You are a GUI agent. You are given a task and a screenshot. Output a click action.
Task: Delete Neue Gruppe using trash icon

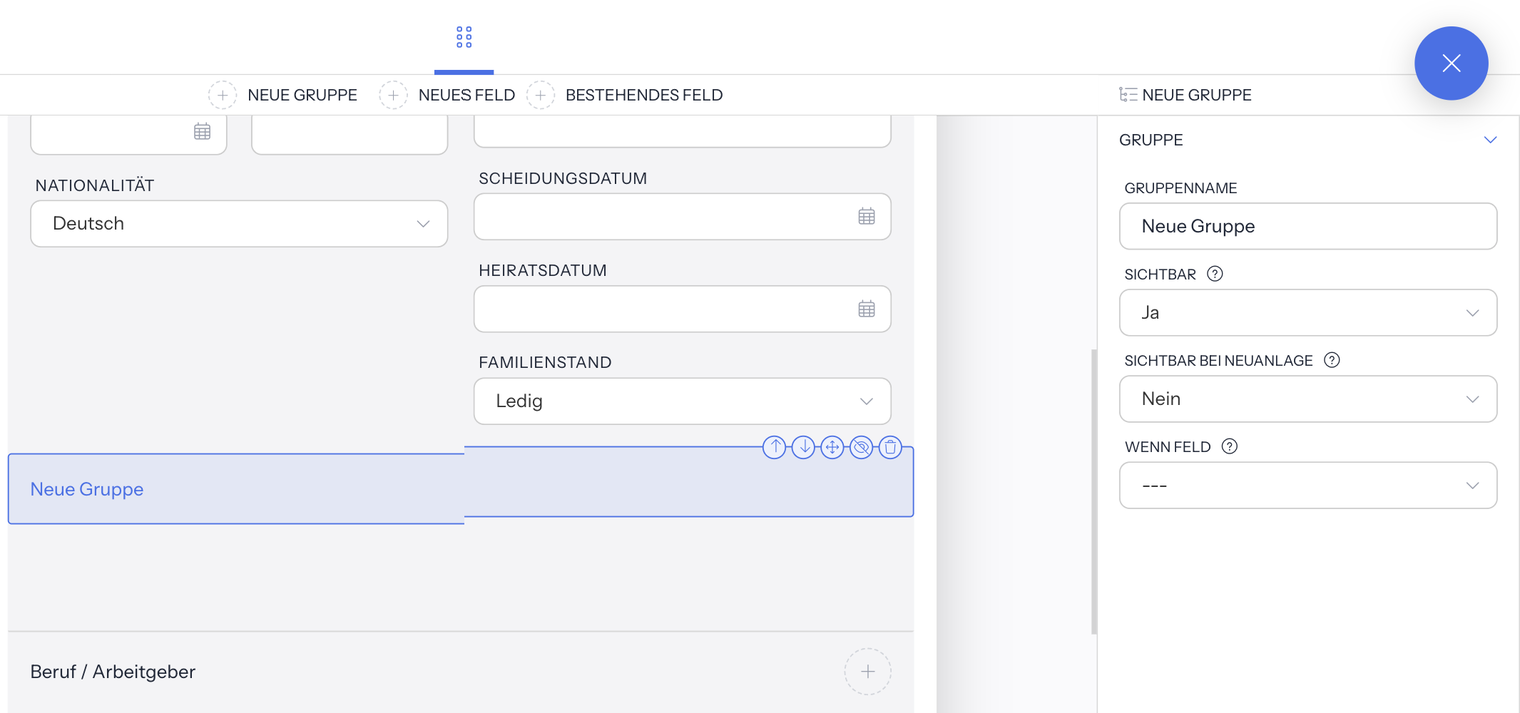(x=890, y=447)
